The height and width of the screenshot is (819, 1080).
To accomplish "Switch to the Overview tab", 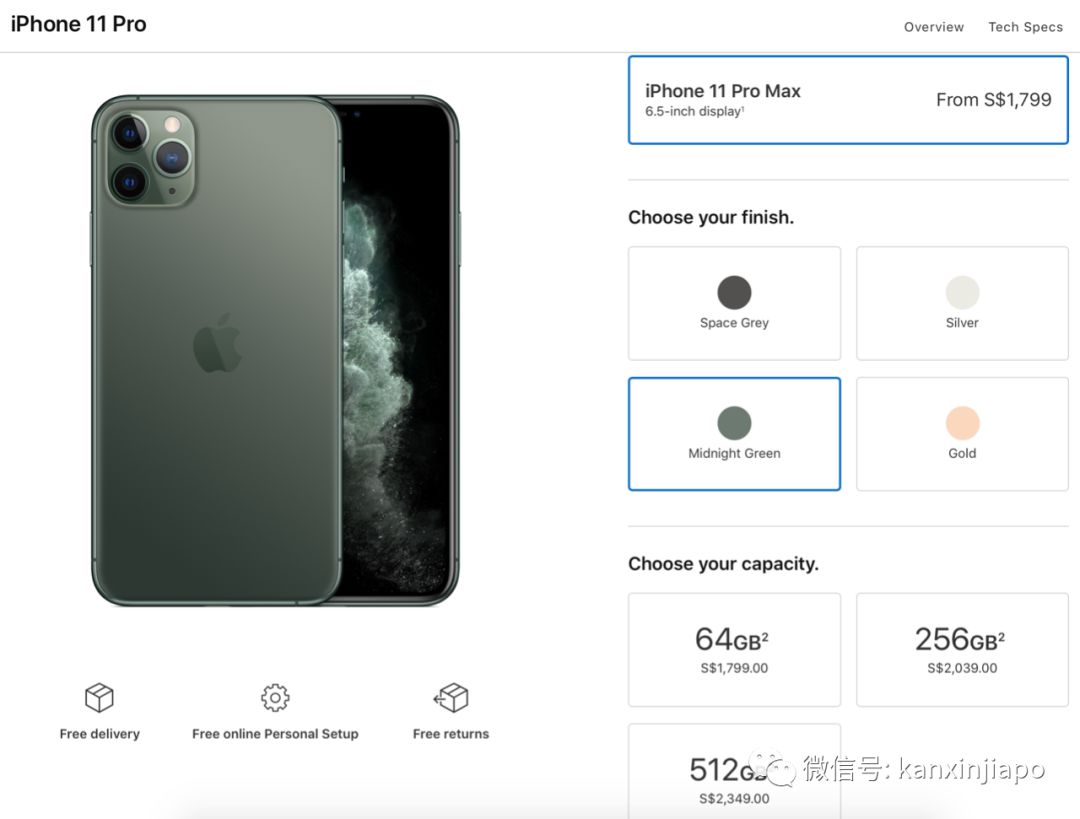I will point(933,27).
